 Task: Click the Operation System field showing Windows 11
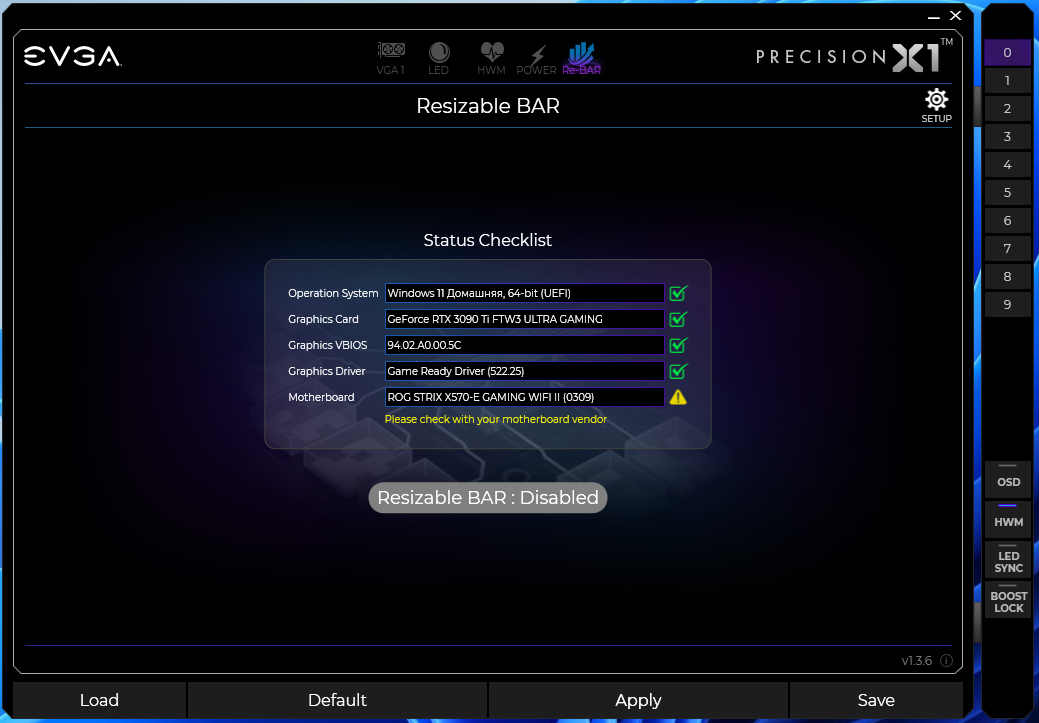click(x=524, y=293)
